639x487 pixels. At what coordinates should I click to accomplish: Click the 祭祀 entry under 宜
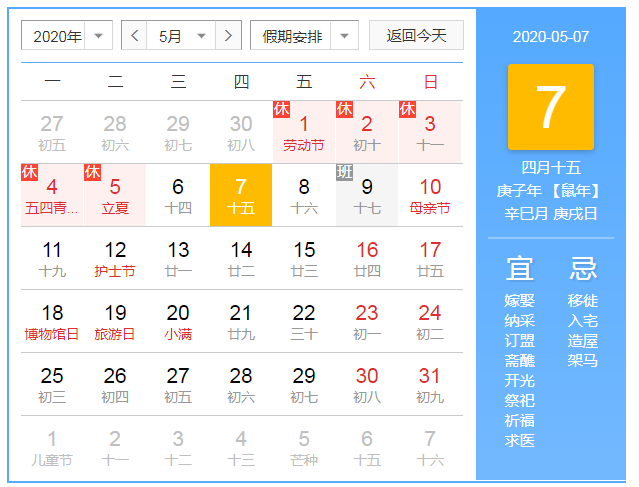tap(519, 400)
